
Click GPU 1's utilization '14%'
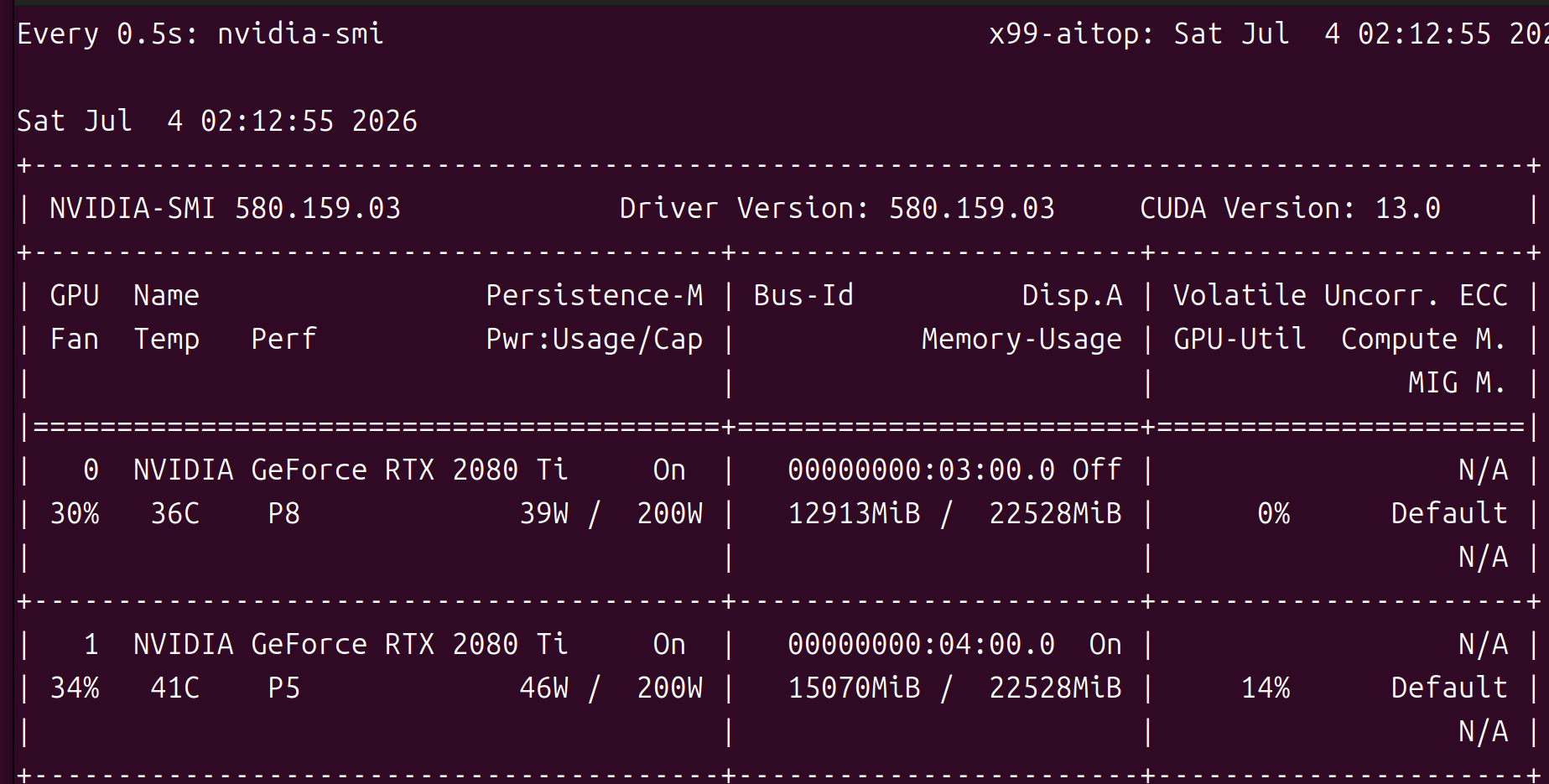(1265, 688)
